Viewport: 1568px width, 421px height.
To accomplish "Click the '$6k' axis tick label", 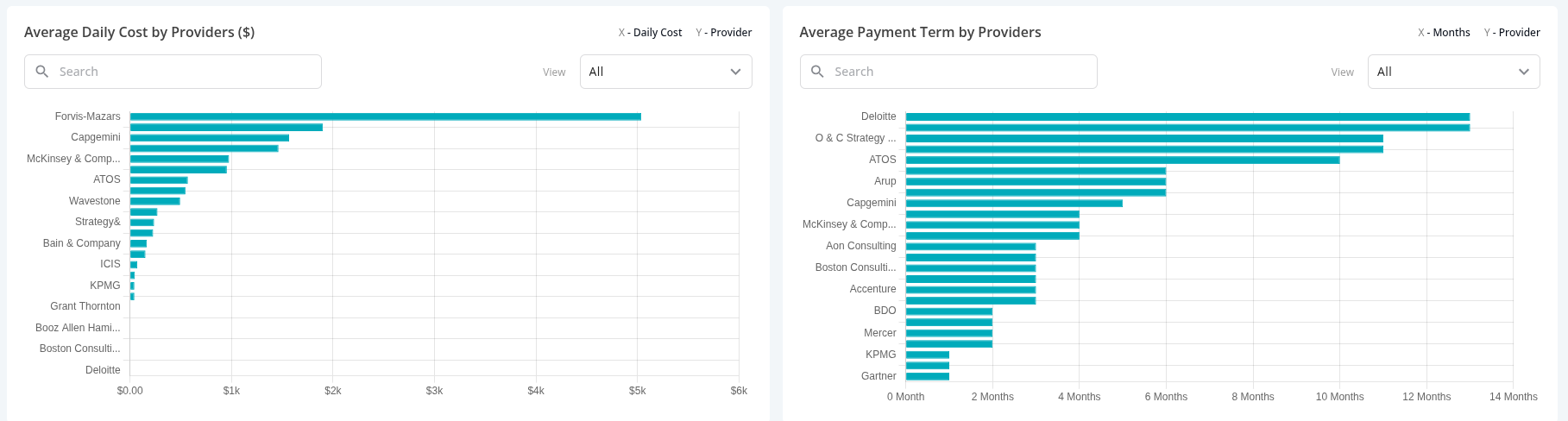I will pos(739,391).
